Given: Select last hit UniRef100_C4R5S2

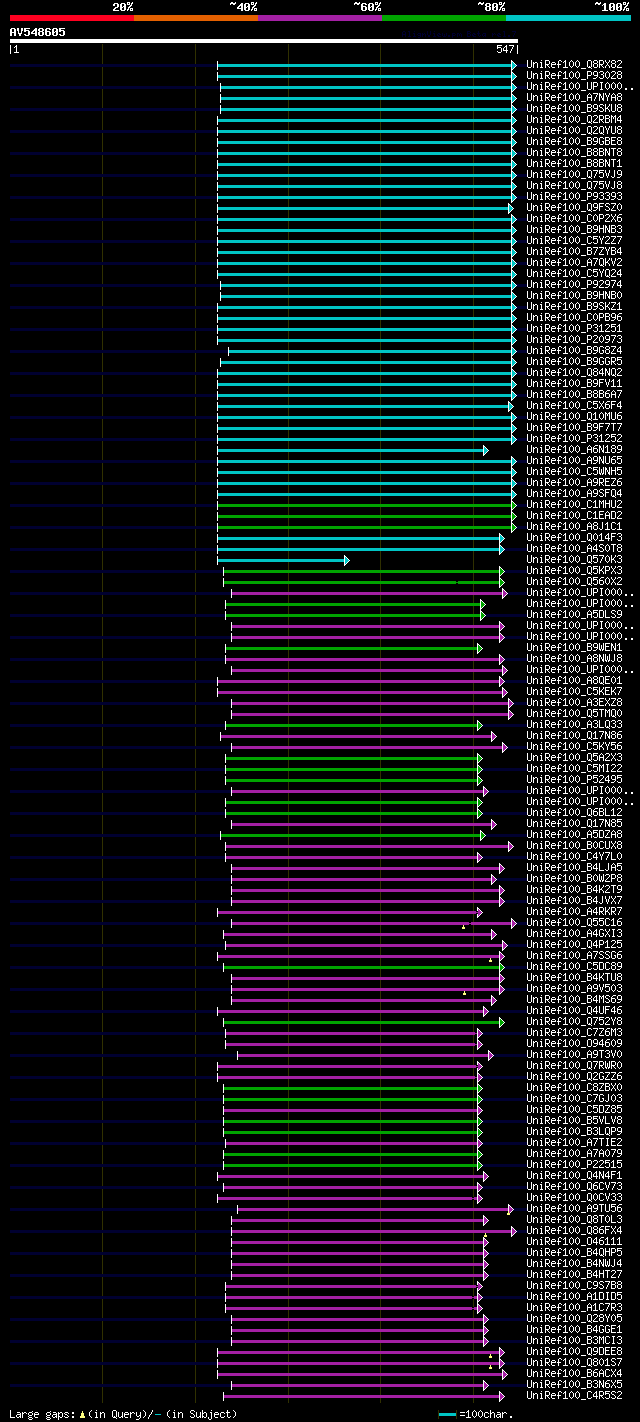Looking at the screenshot, I should (574, 1395).
